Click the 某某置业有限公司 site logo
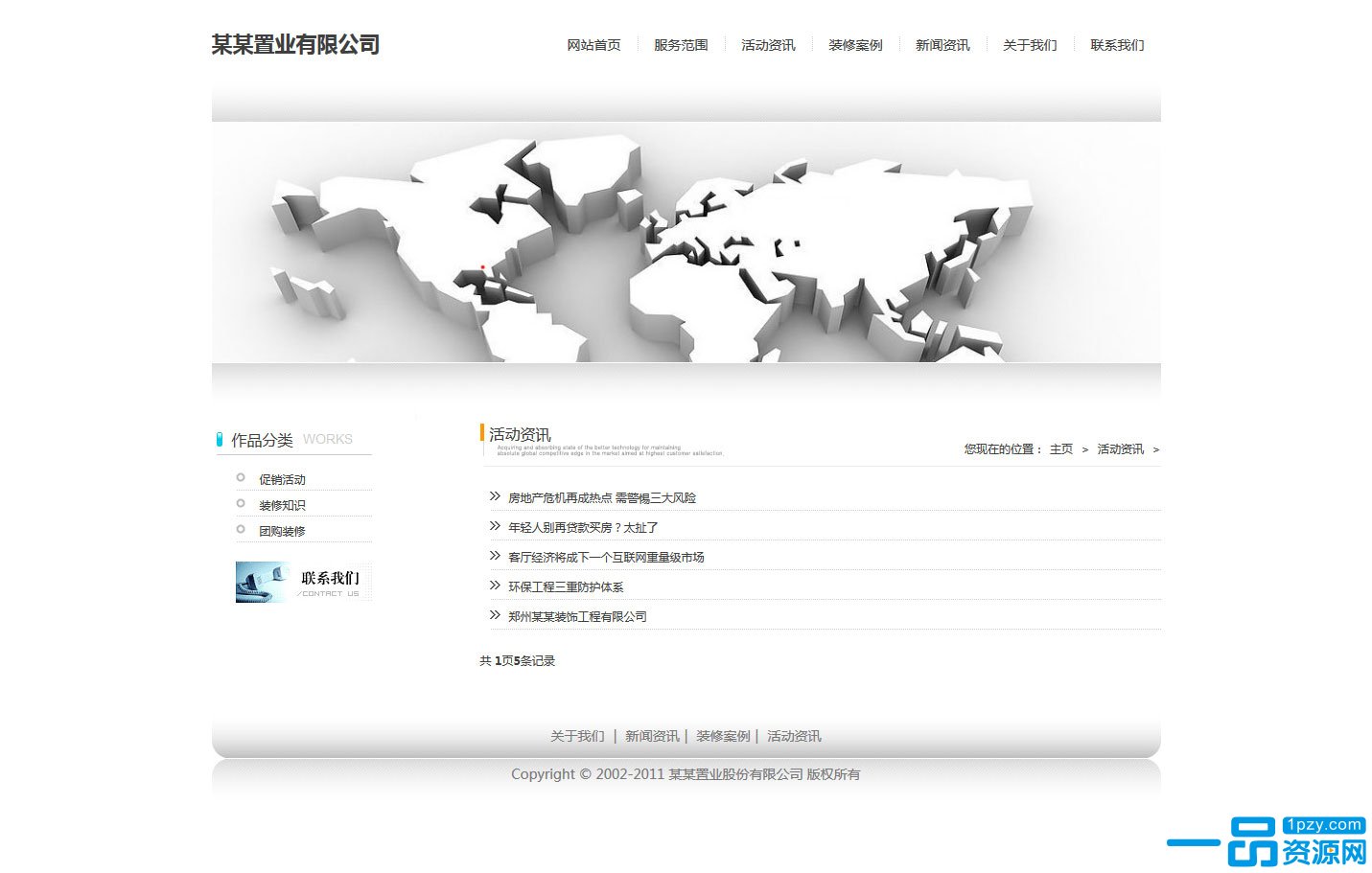Screen dimensions: 1372x873 [x=295, y=45]
